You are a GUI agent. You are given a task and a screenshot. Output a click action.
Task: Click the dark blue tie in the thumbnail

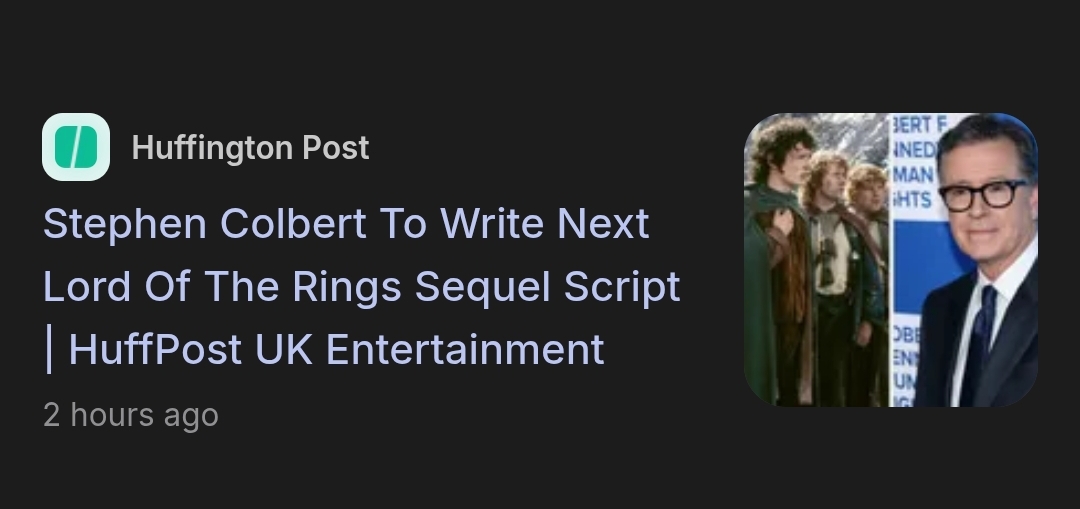[978, 344]
